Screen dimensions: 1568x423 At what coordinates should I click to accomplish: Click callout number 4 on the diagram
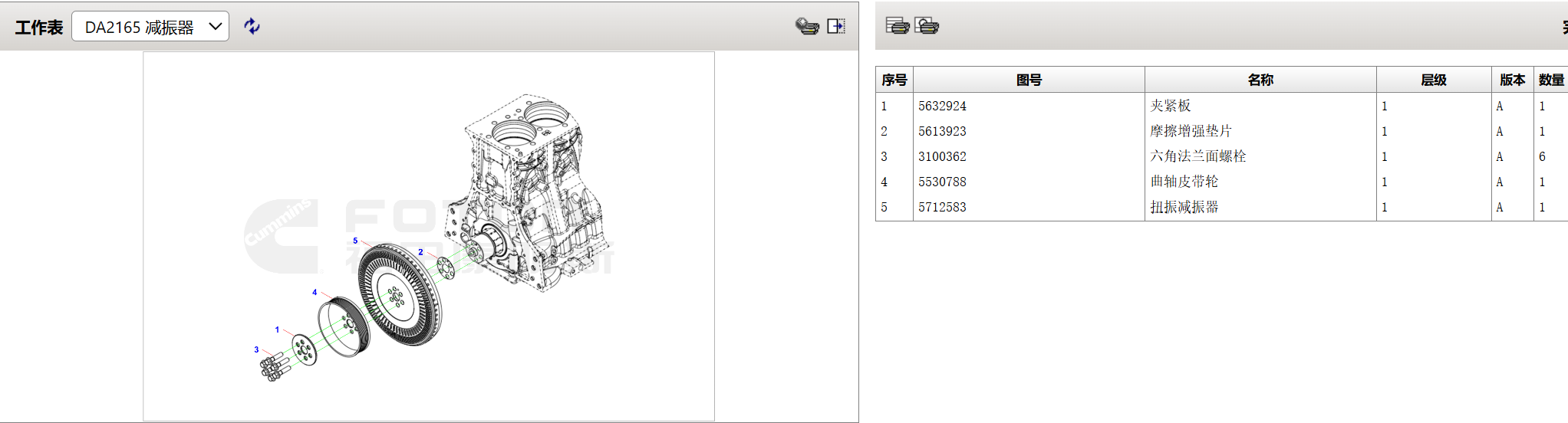pyautogui.click(x=315, y=292)
